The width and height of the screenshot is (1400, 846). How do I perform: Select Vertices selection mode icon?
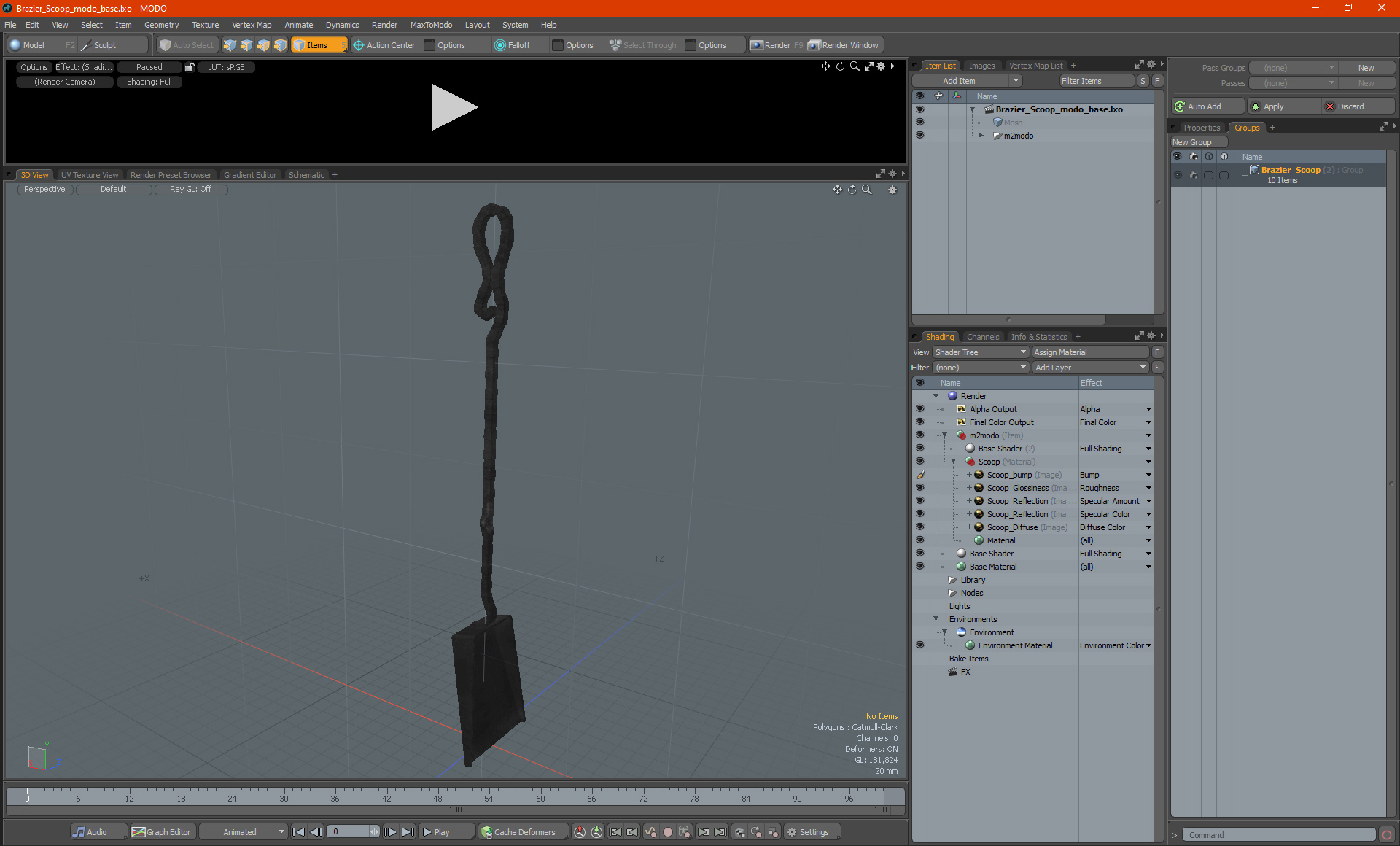pos(230,45)
